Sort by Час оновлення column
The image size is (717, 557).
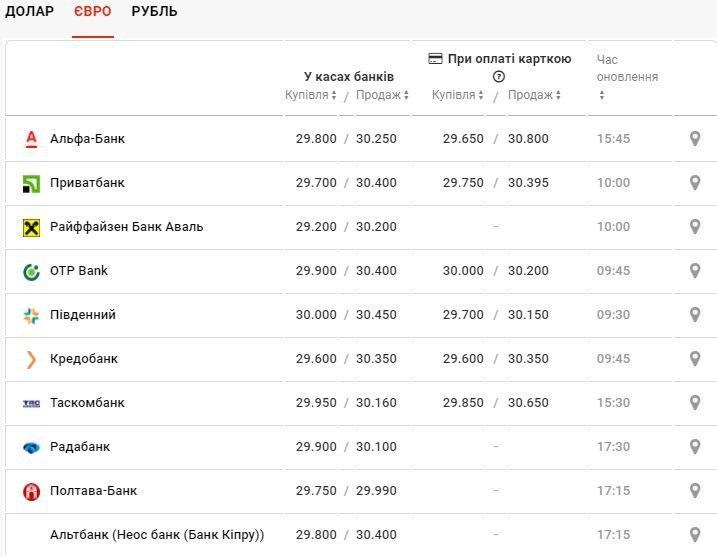tap(602, 95)
